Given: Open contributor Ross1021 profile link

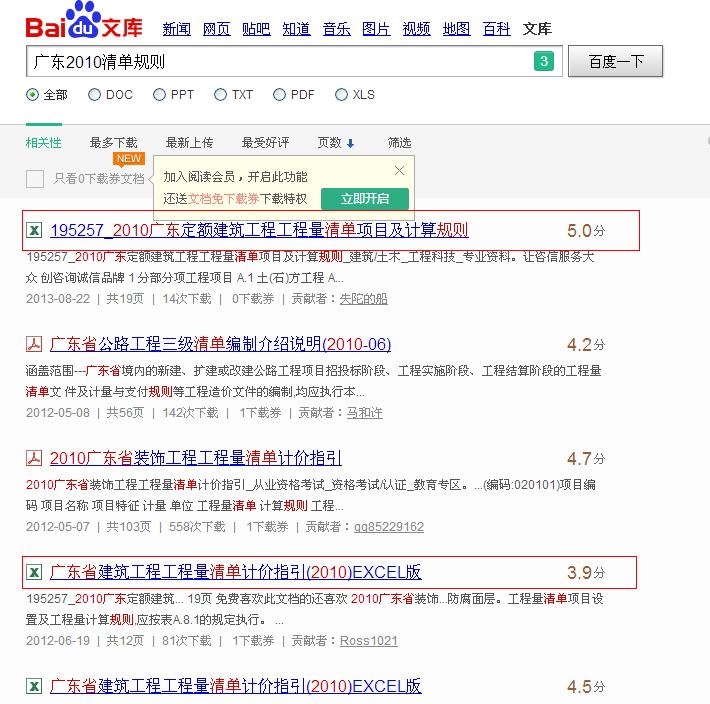Looking at the screenshot, I should [x=369, y=641].
